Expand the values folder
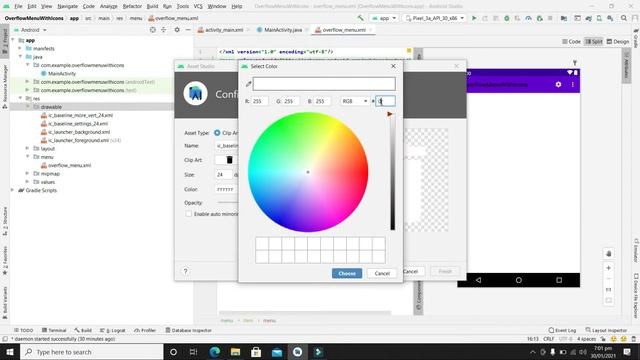640x360 pixels. pyautogui.click(x=28, y=182)
